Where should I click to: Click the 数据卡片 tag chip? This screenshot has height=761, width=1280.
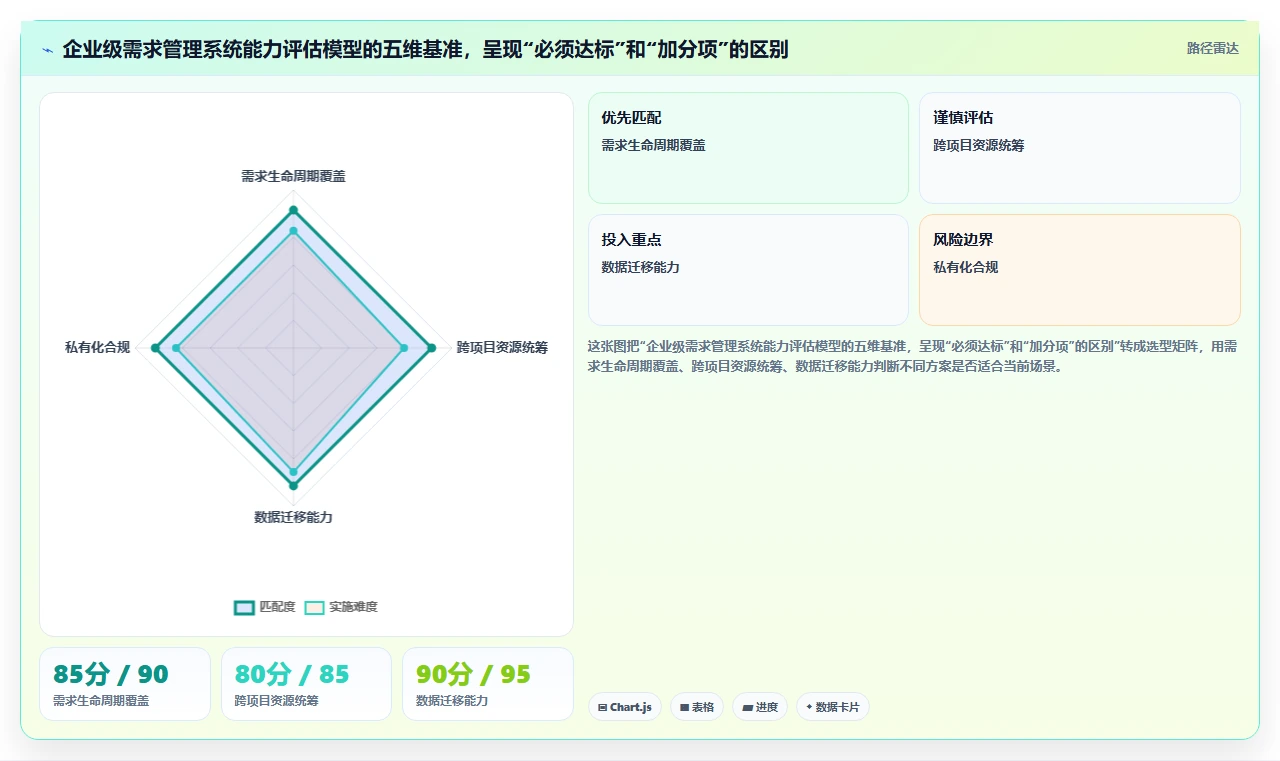pos(833,707)
